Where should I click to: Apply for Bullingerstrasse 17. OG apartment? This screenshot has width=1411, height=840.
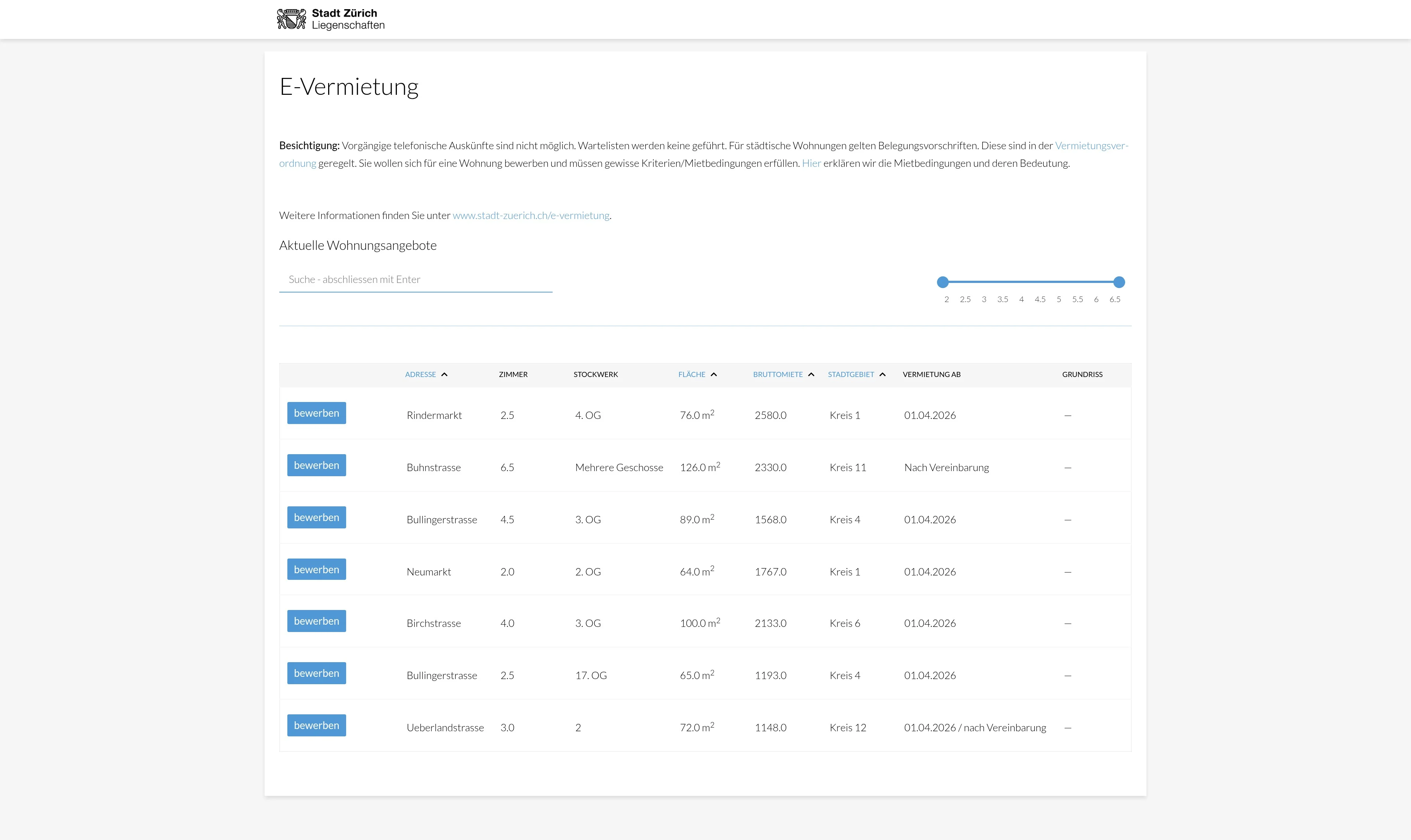pos(316,673)
